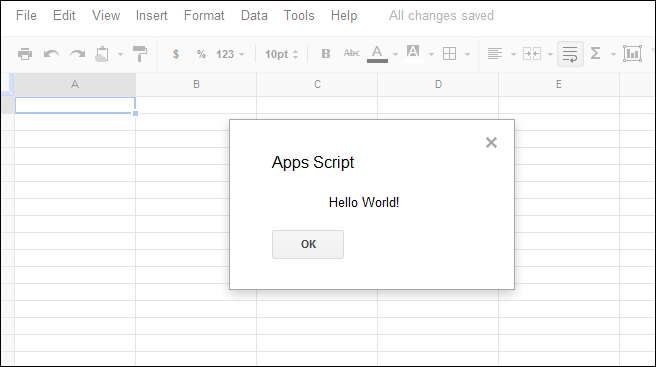This screenshot has width=656, height=367.
Task: Click the merge cells icon
Action: [532, 54]
